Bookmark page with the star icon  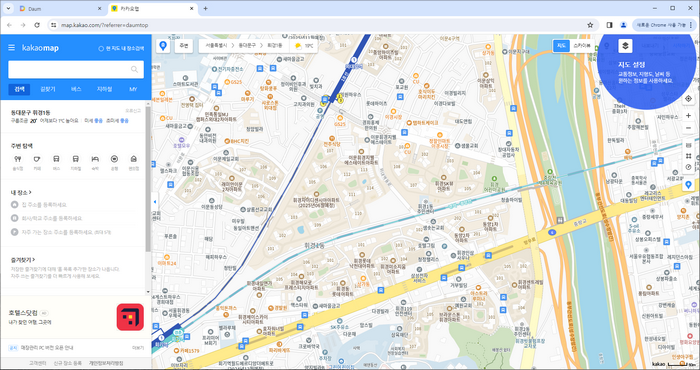point(590,25)
